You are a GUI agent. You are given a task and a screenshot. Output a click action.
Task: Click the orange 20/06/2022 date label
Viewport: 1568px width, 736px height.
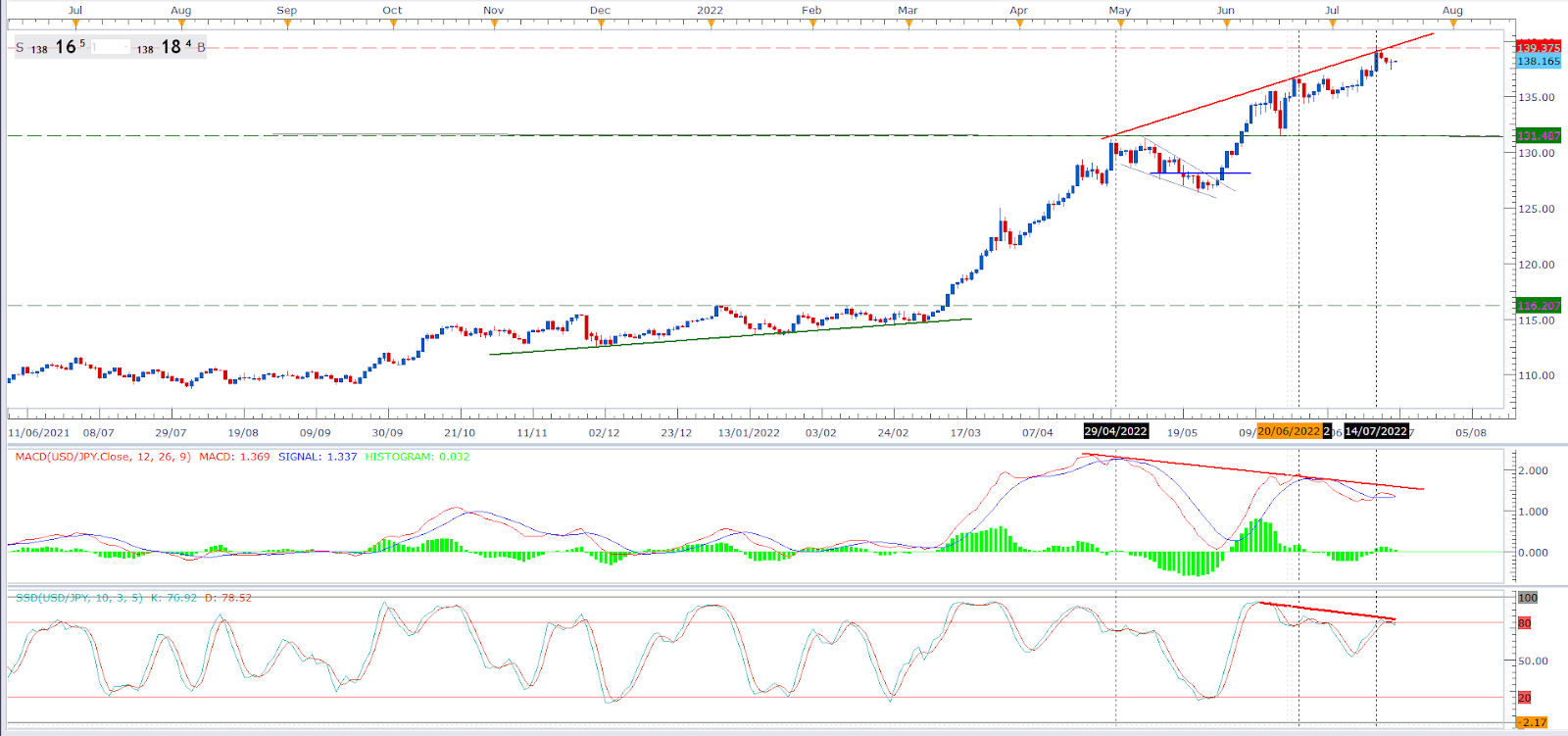coord(1289,431)
